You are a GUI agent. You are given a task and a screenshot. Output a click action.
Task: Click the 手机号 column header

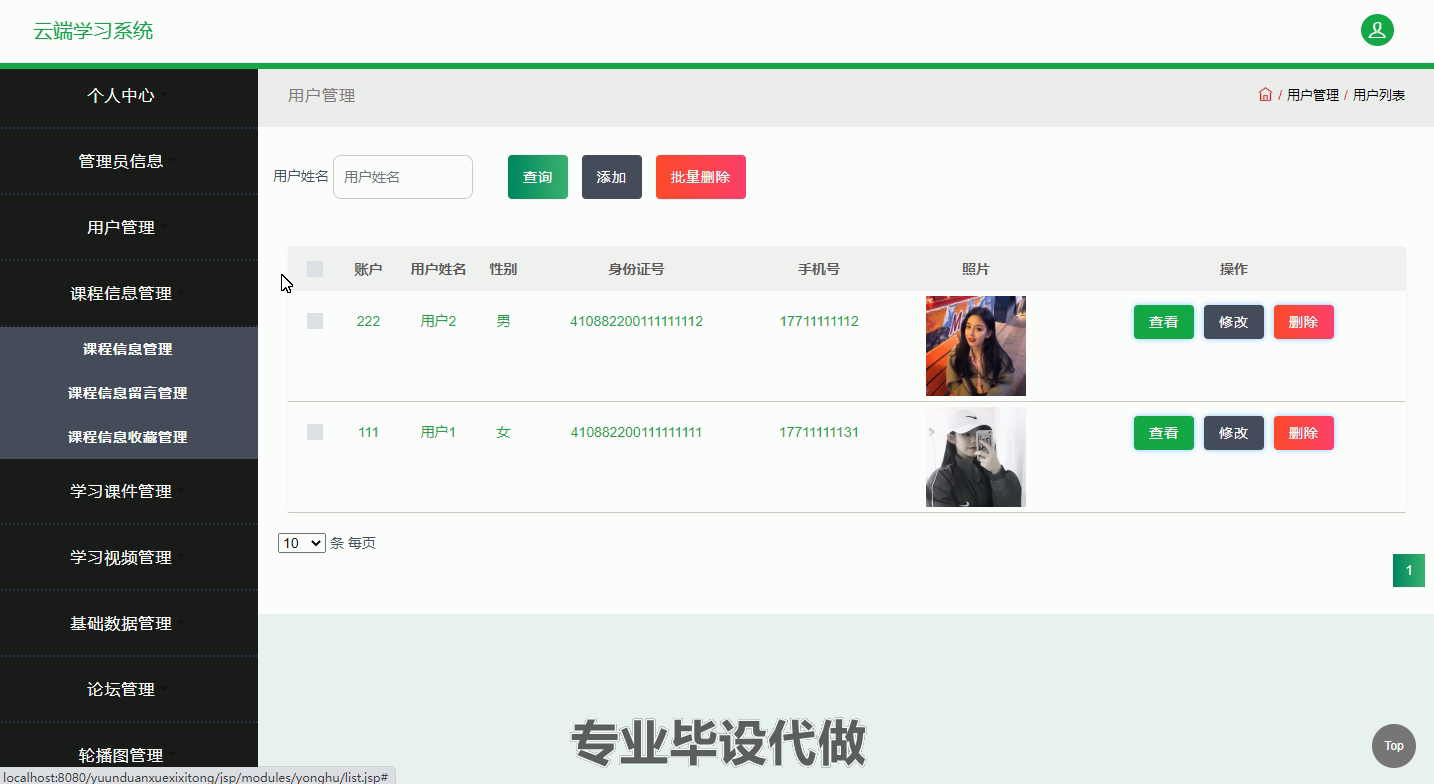tap(819, 269)
